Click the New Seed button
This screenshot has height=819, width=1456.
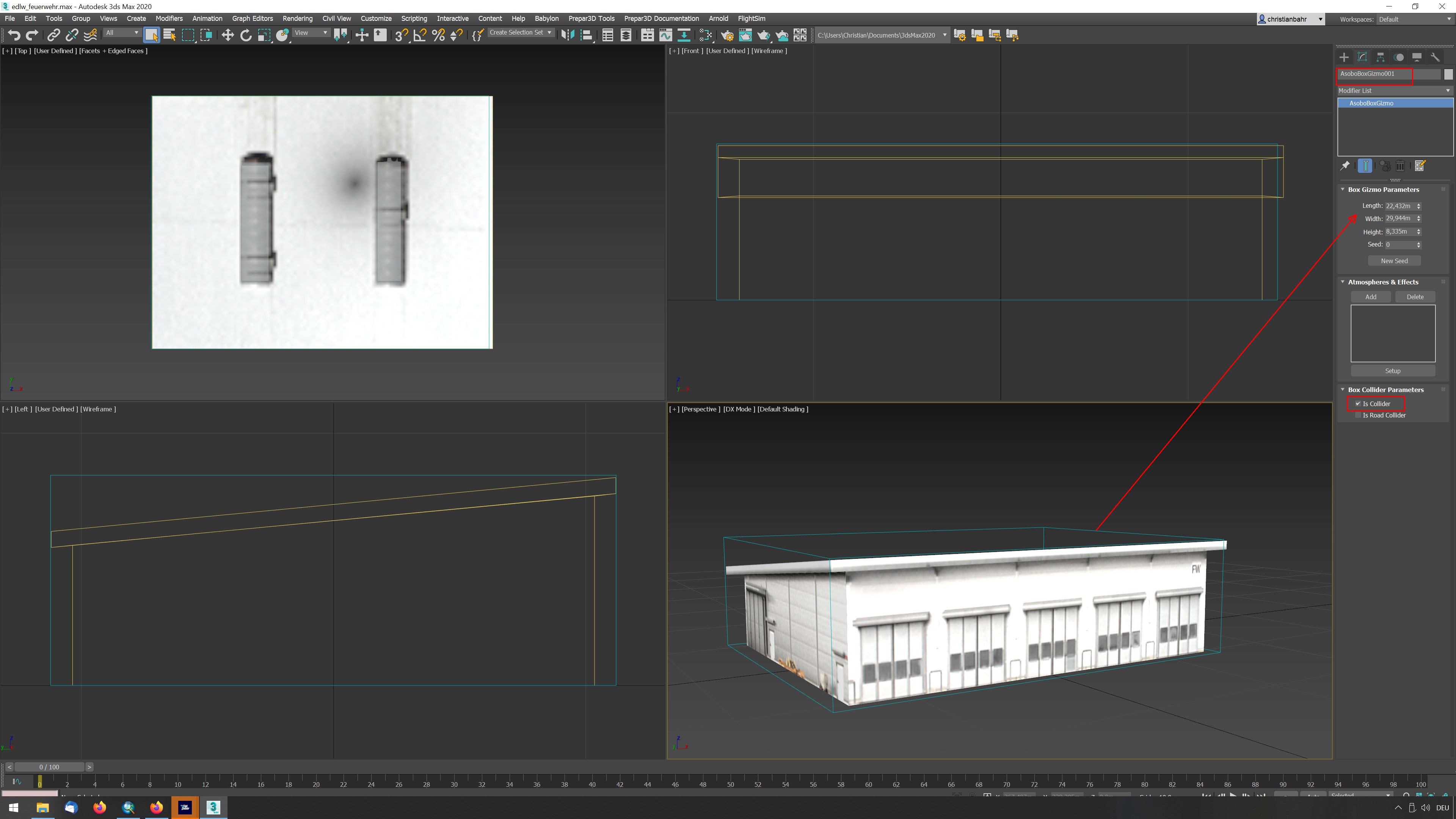click(x=1394, y=260)
